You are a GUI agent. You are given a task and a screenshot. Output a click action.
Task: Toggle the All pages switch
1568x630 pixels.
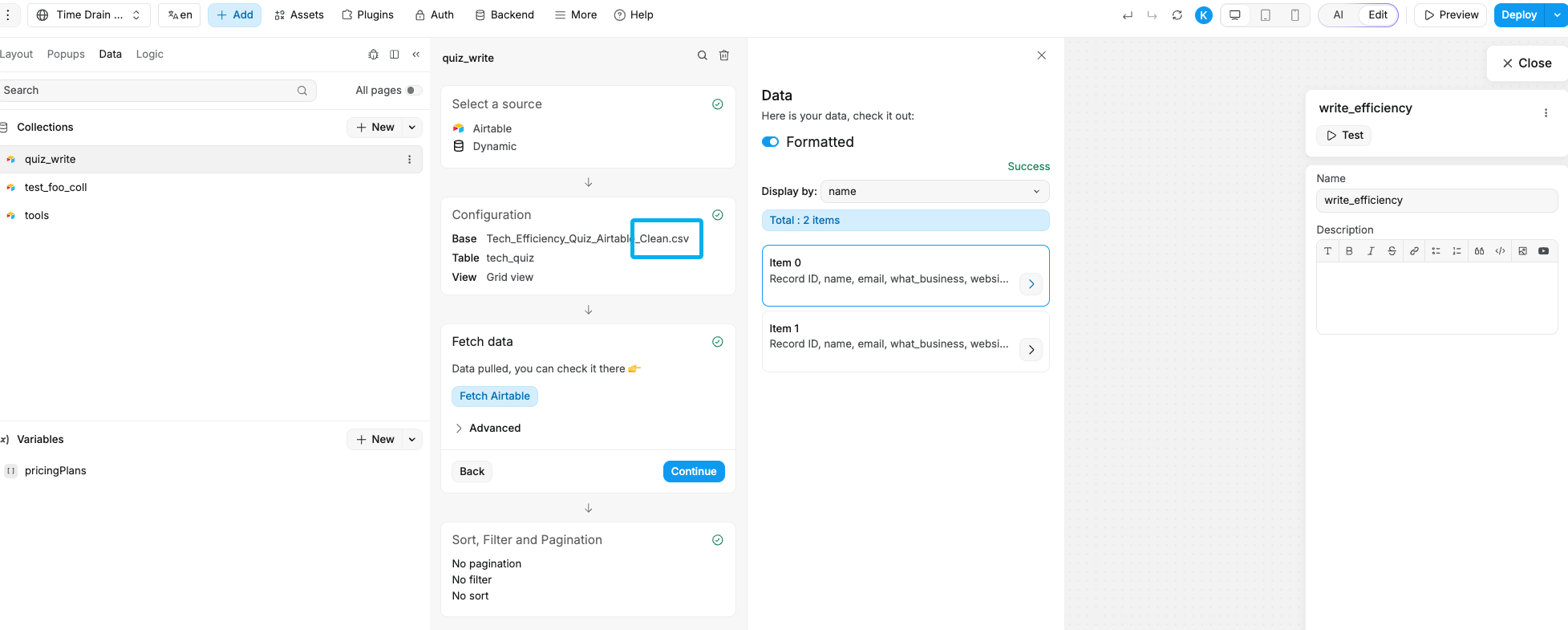coord(413,91)
